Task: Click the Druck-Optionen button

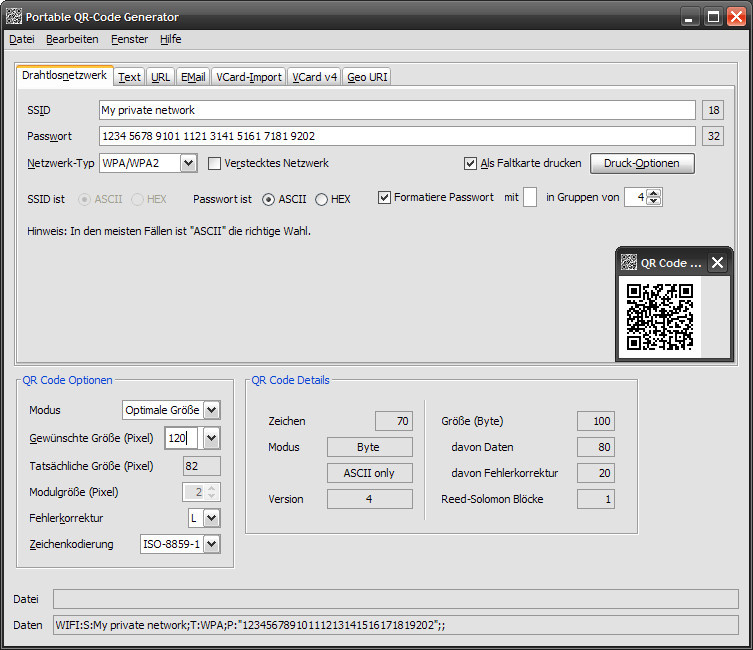Action: (x=641, y=163)
